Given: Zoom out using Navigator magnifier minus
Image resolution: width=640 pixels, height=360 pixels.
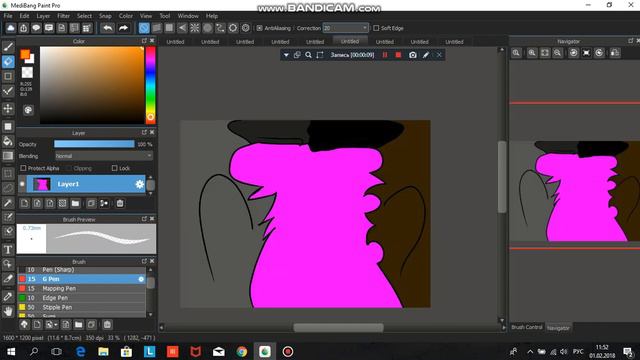Looking at the screenshot, I should [558, 53].
